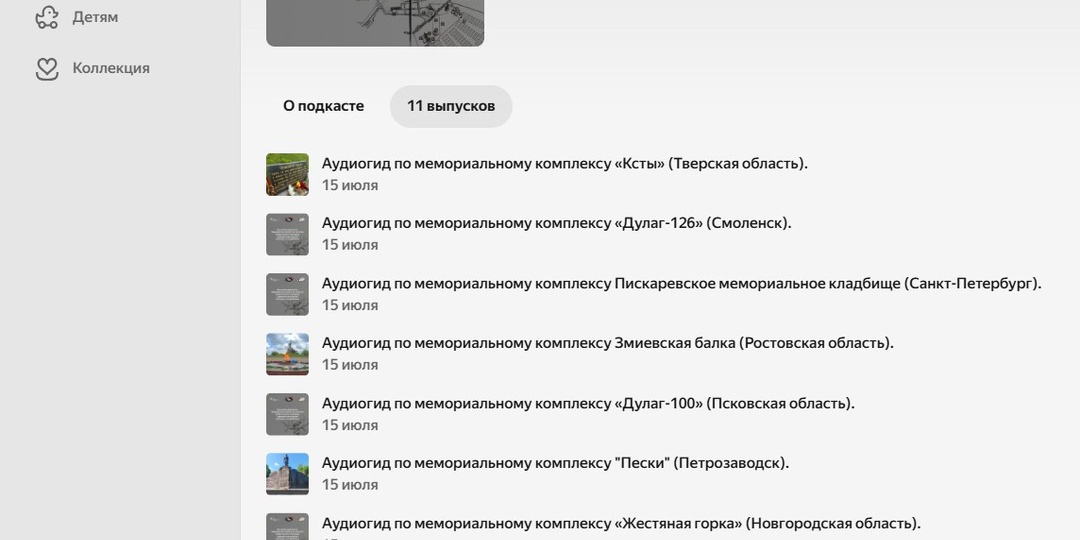The height and width of the screenshot is (540, 1080).
Task: Click the 15 июля date under "Пески"
Action: point(350,485)
